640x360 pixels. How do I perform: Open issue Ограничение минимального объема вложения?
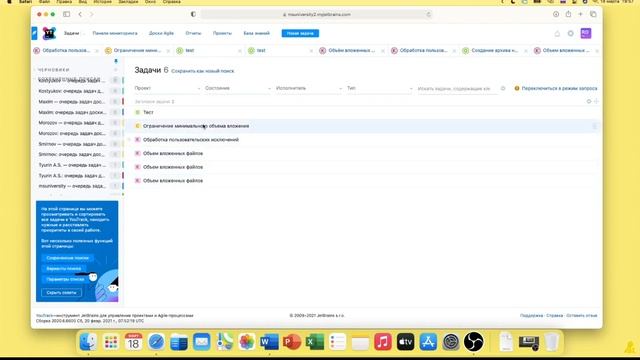tap(196, 126)
